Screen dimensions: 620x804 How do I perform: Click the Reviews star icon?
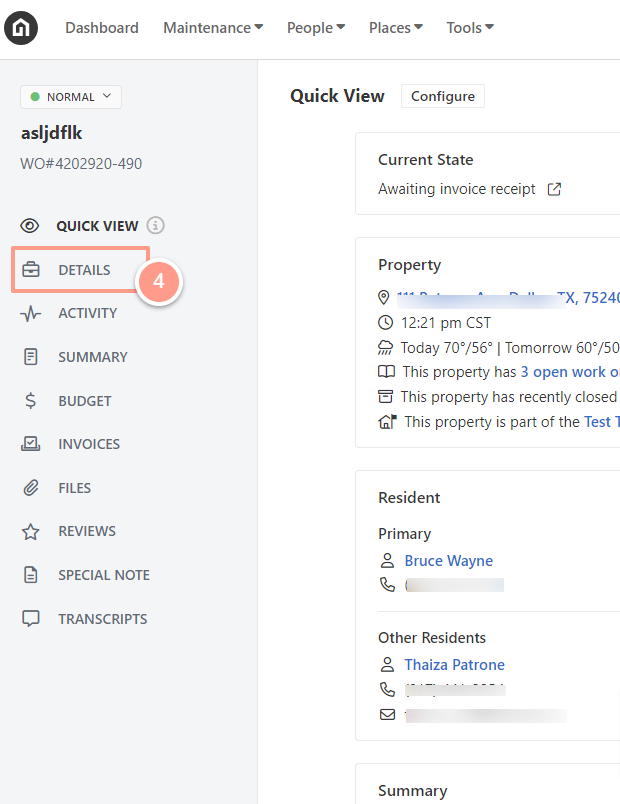tap(31, 532)
